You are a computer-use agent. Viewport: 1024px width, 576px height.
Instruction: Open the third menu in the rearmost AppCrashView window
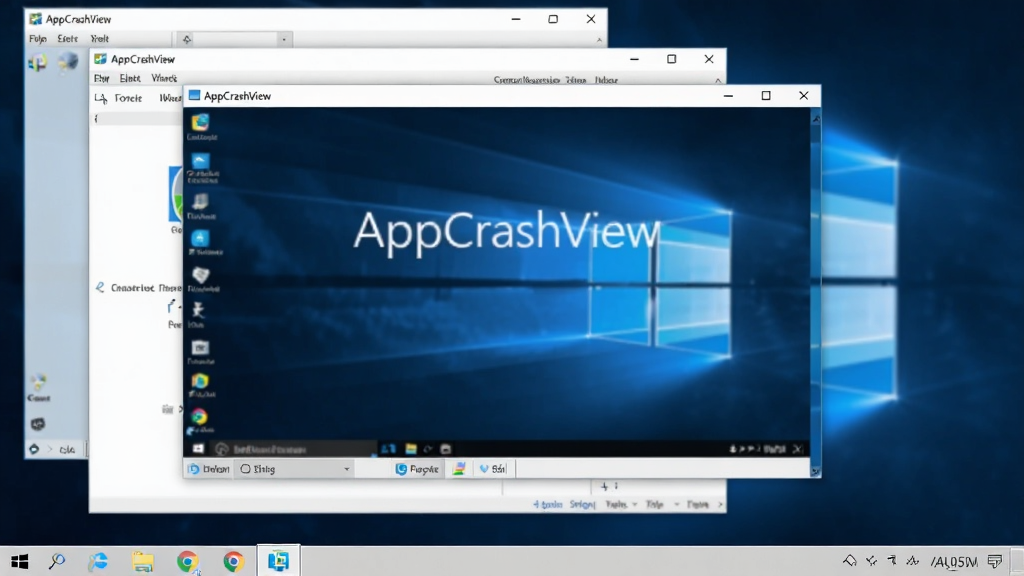(99, 39)
